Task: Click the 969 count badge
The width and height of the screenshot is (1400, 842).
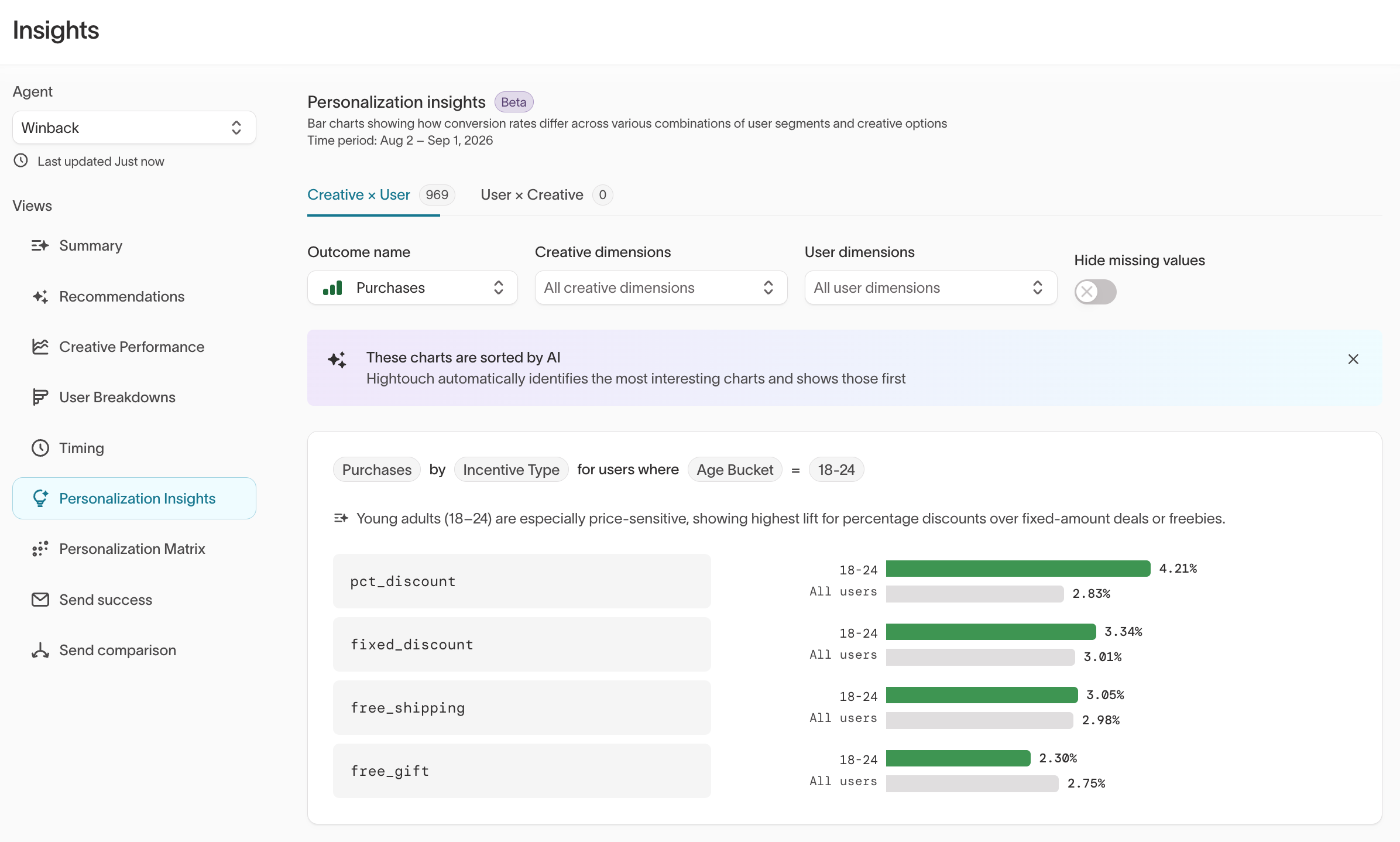Action: (437, 194)
